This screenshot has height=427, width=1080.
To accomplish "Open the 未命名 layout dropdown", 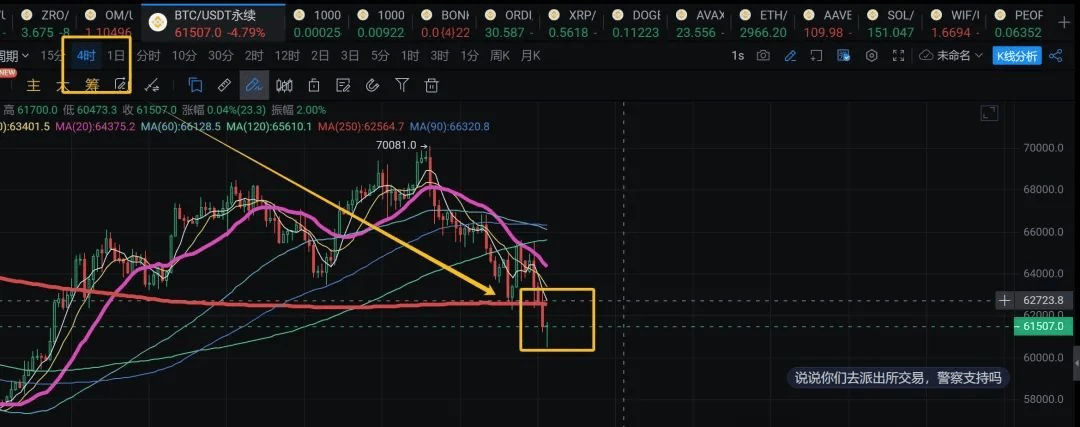I will 951,56.
